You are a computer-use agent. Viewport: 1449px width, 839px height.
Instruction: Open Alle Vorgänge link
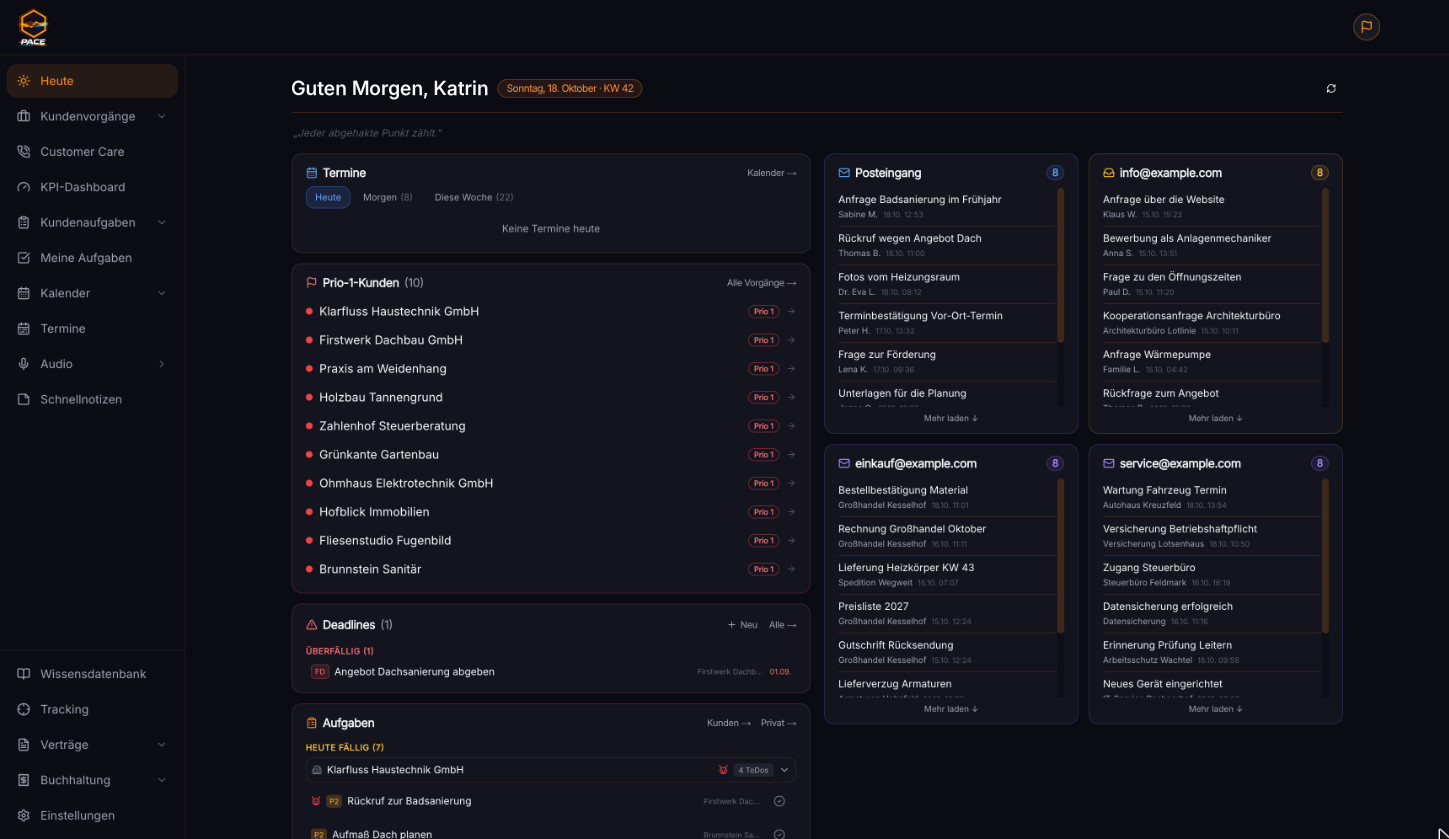pos(762,283)
